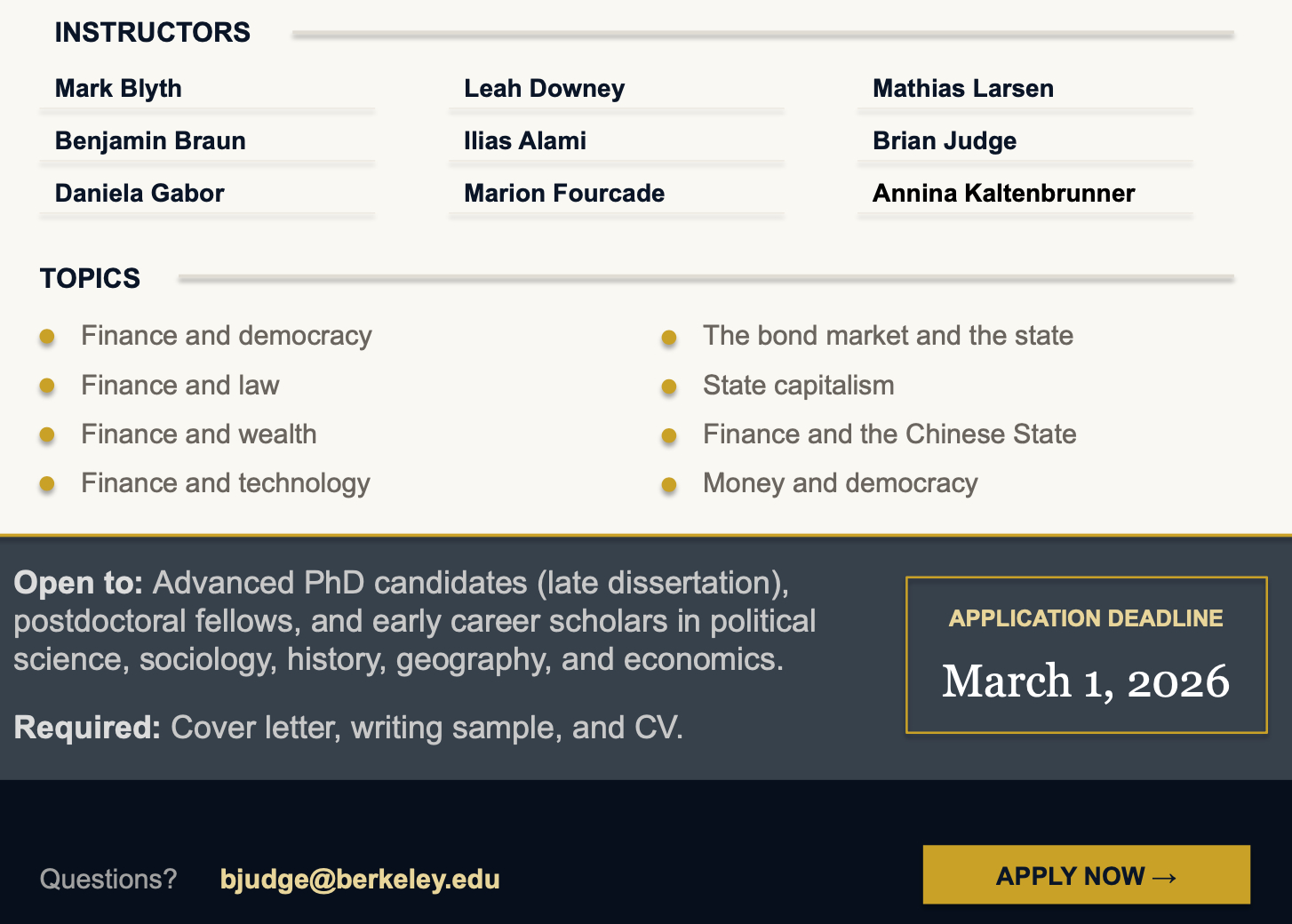
Task: Click the Finance and democracy topic
Action: point(226,336)
